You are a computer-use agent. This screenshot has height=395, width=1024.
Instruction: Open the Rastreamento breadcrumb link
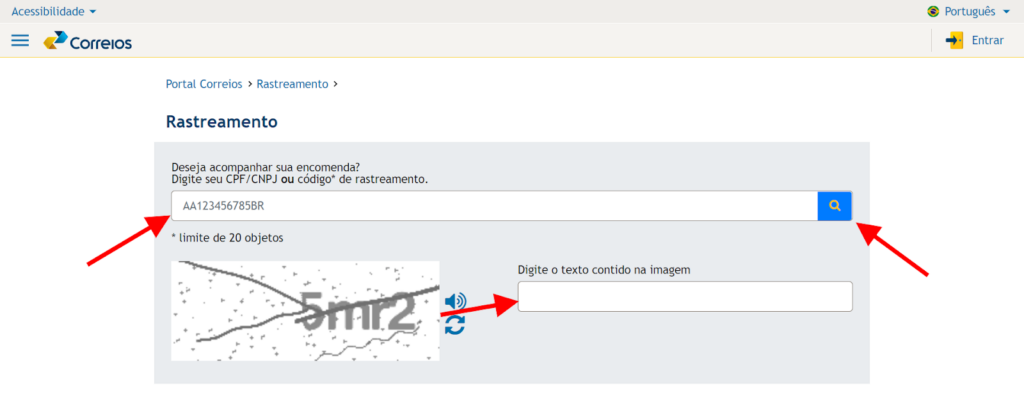click(292, 84)
